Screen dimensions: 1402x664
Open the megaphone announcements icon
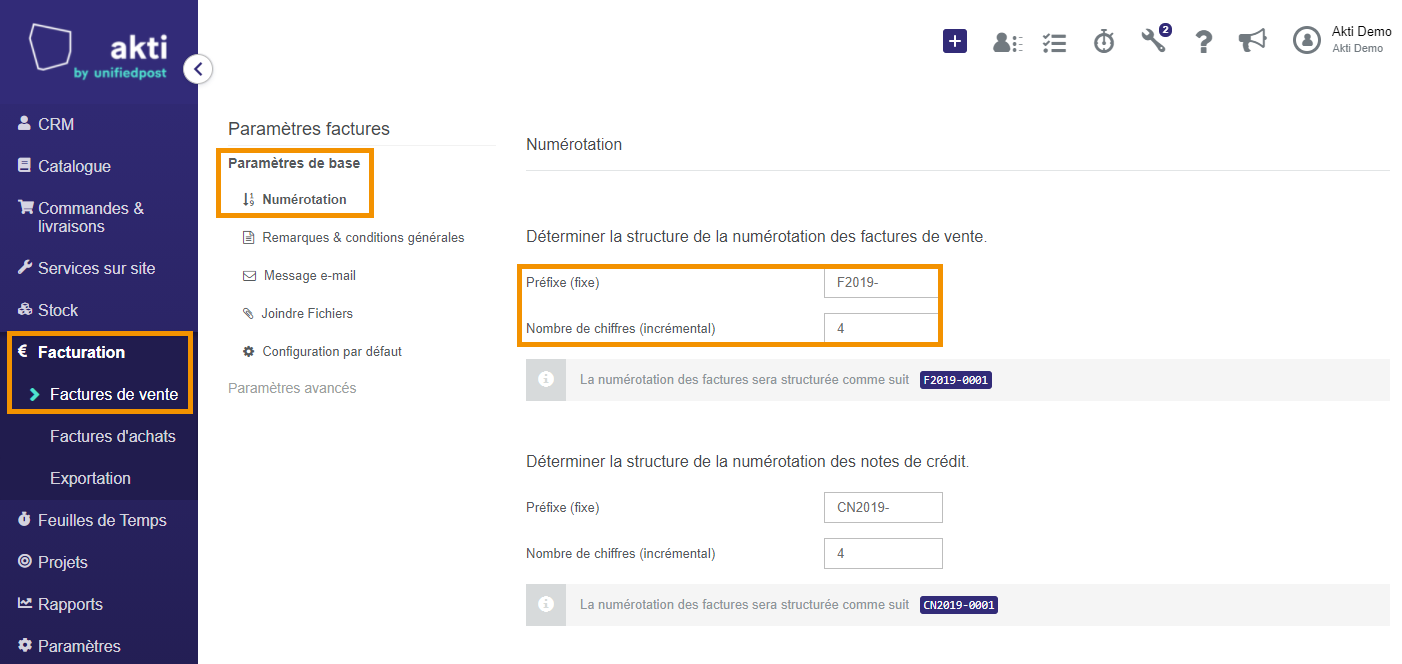coord(1252,40)
